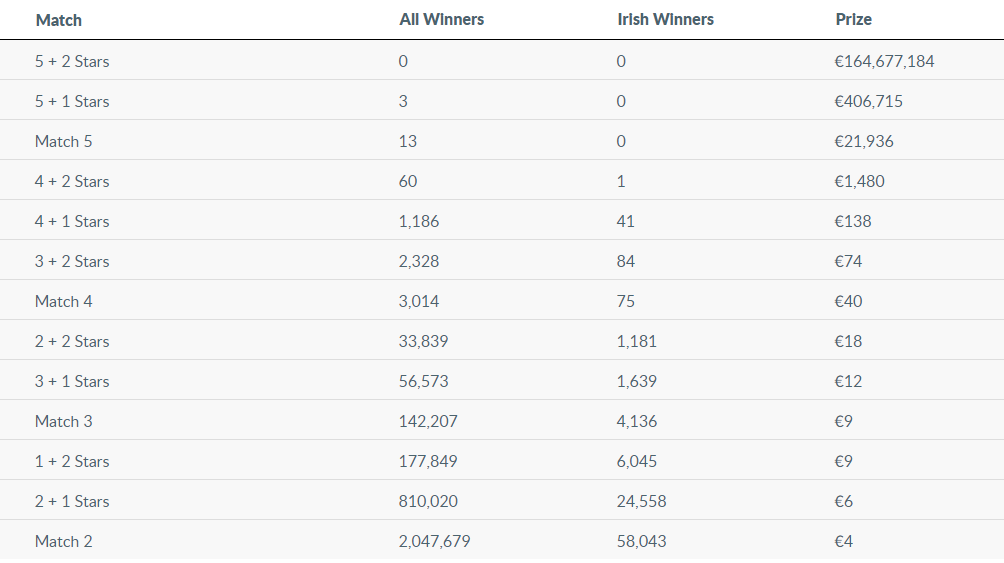Click the Match 4 row label
The height and width of the screenshot is (563, 1004).
point(63,302)
